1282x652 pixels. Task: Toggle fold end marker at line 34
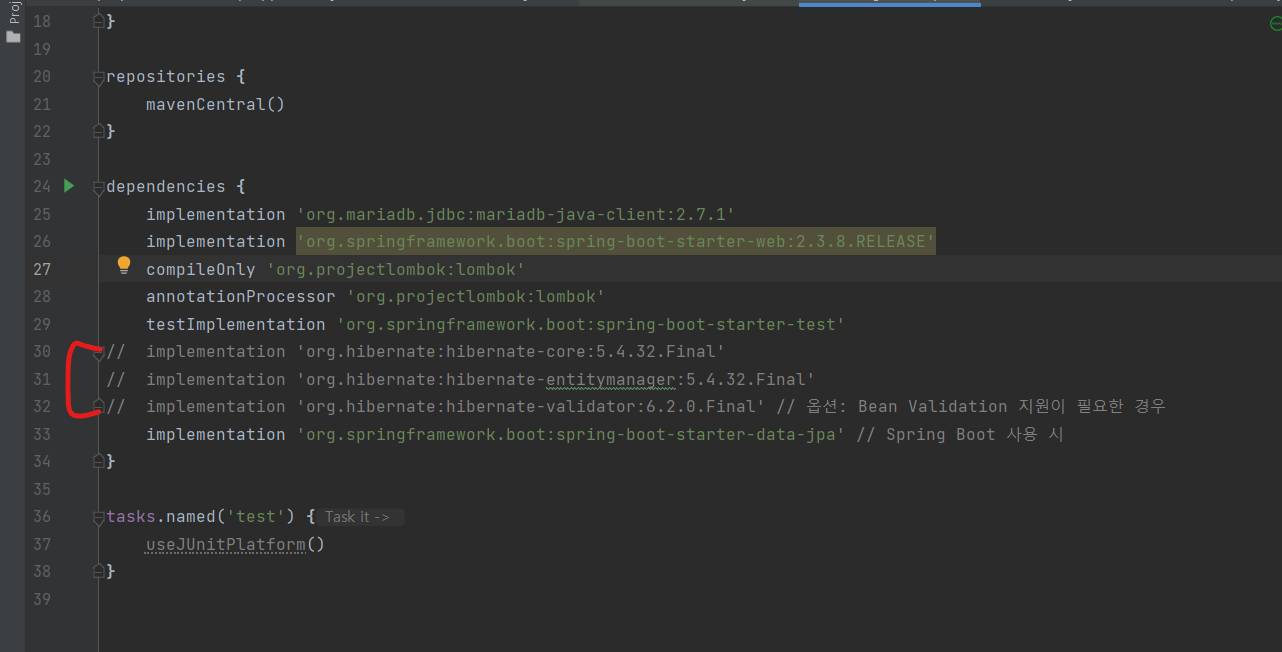pos(98,462)
